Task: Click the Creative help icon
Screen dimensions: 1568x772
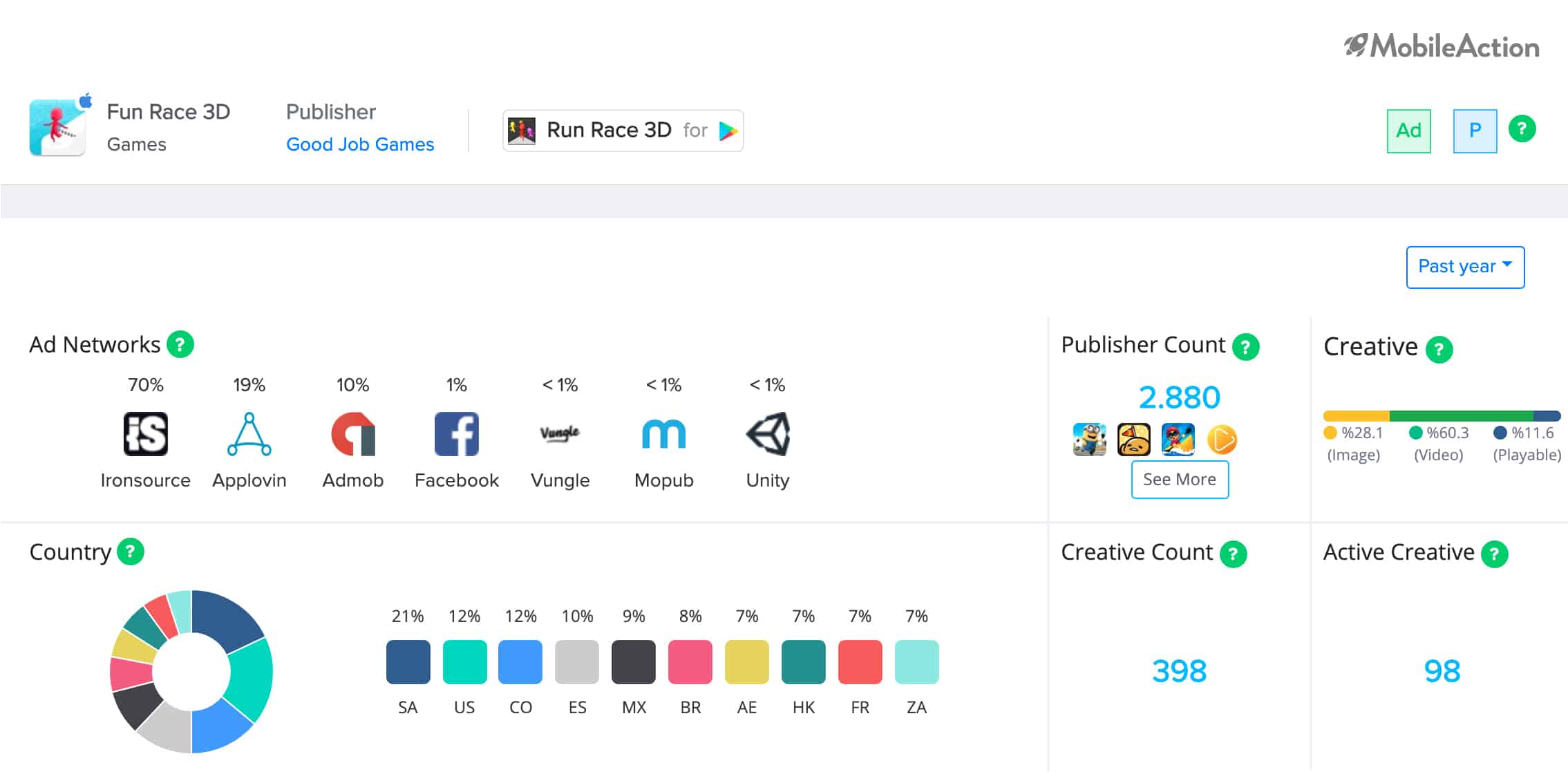Action: [x=1439, y=349]
